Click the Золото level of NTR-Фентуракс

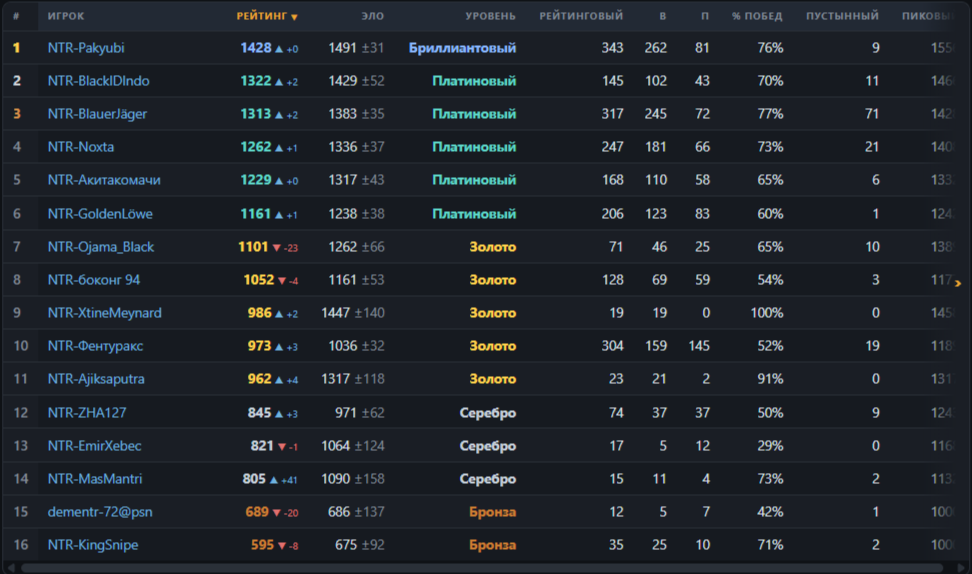492,346
